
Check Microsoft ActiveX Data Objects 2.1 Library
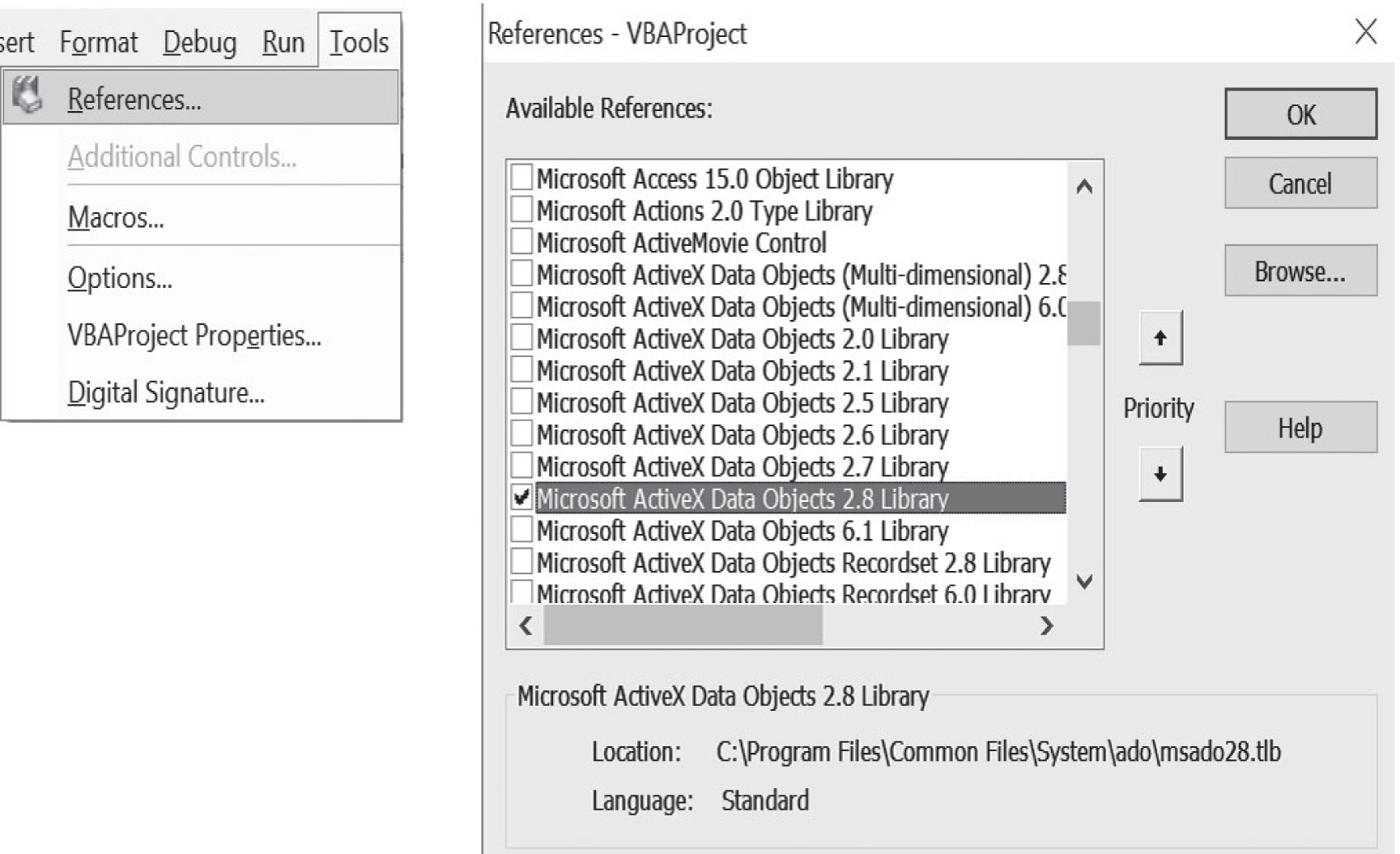click(x=521, y=369)
